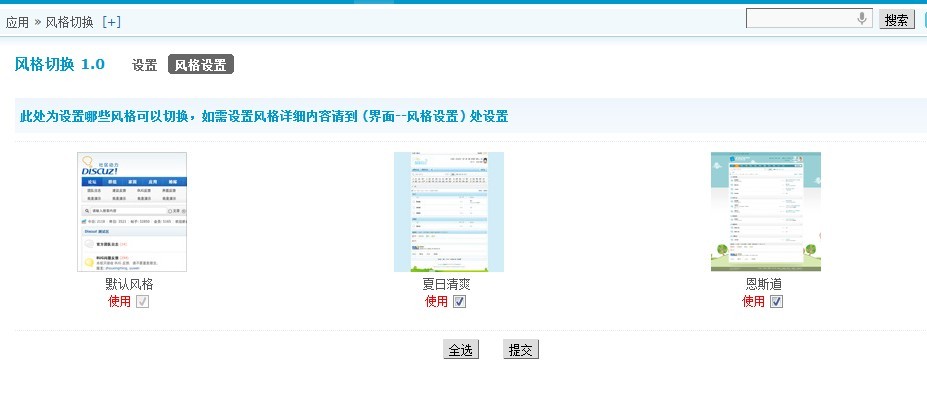Open the 默认风格 style thumbnail
This screenshot has width=927, height=400.
coord(132,212)
